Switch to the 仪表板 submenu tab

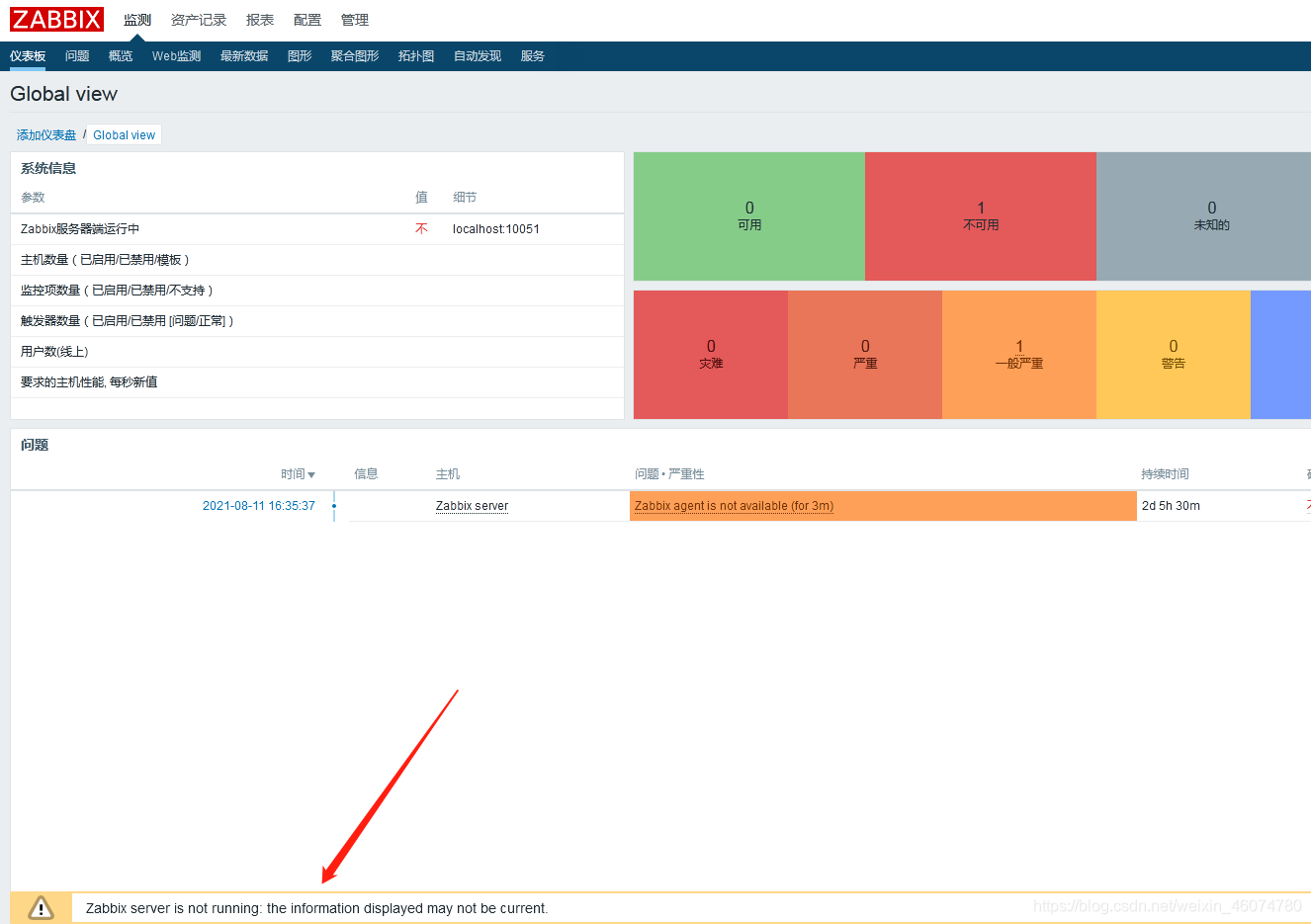click(x=28, y=56)
